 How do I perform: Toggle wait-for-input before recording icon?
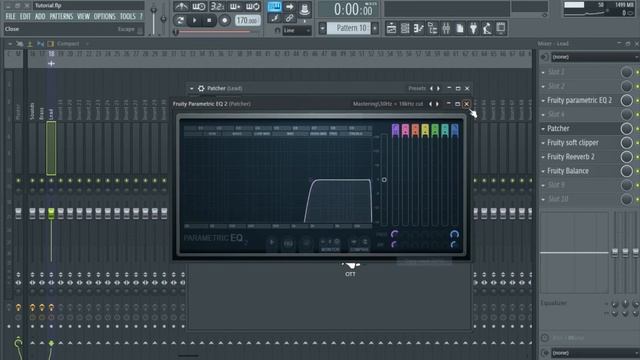[199, 7]
